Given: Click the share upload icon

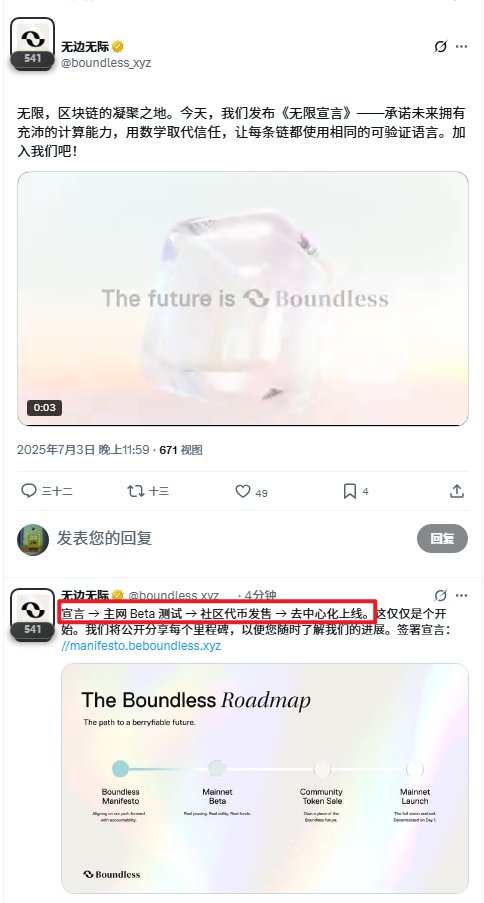Looking at the screenshot, I should pyautogui.click(x=457, y=491).
